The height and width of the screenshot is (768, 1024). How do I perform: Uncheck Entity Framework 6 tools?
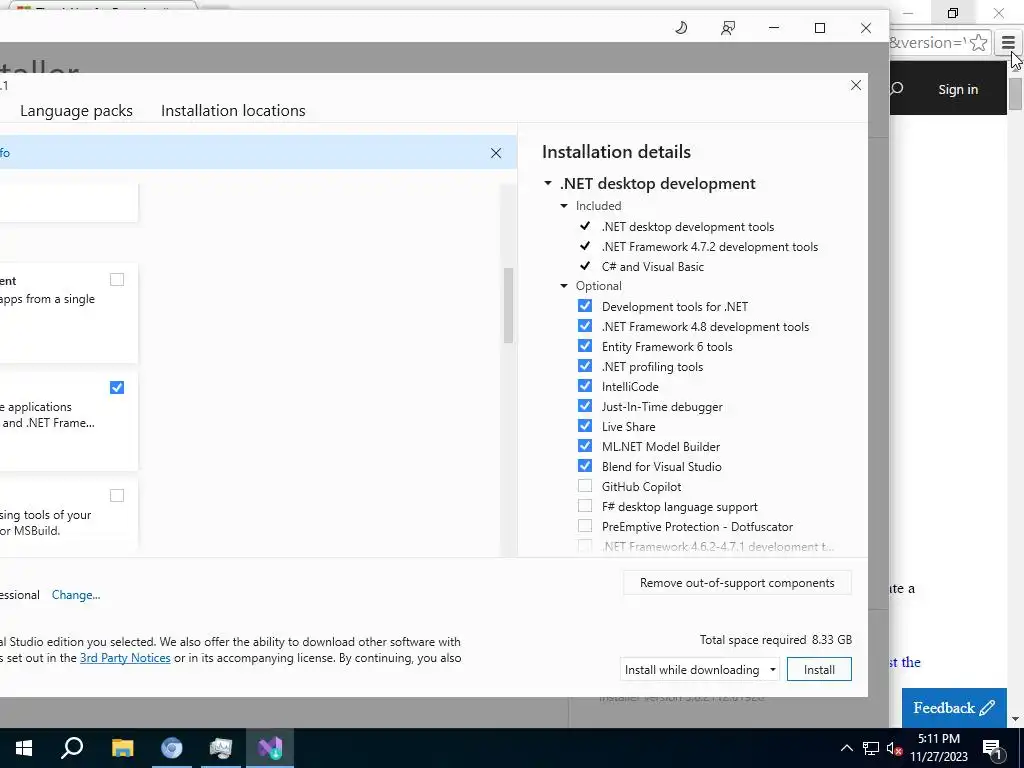pos(584,346)
